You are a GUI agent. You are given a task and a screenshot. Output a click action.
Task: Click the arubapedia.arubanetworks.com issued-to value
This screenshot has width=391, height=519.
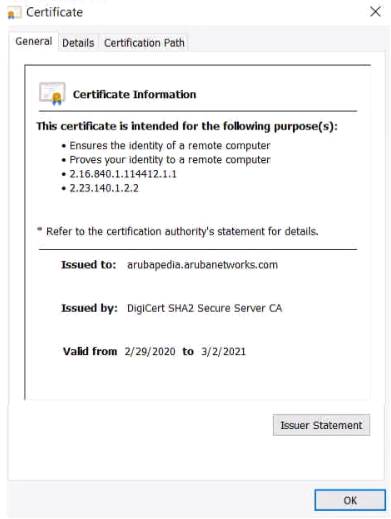click(202, 265)
